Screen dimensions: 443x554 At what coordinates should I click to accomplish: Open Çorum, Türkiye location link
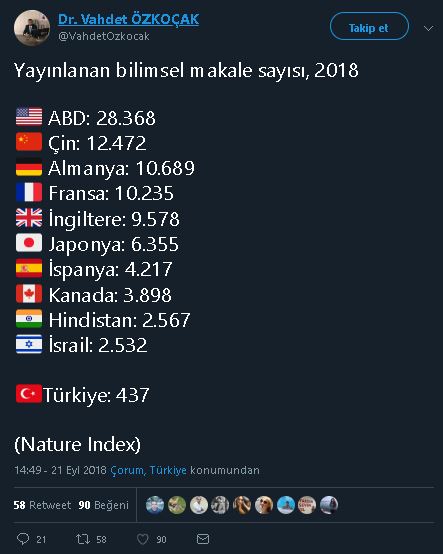[148, 470]
